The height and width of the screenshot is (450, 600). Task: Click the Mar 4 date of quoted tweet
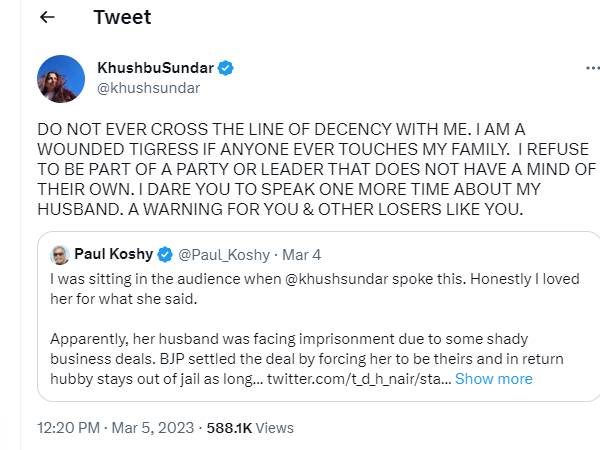tap(302, 254)
